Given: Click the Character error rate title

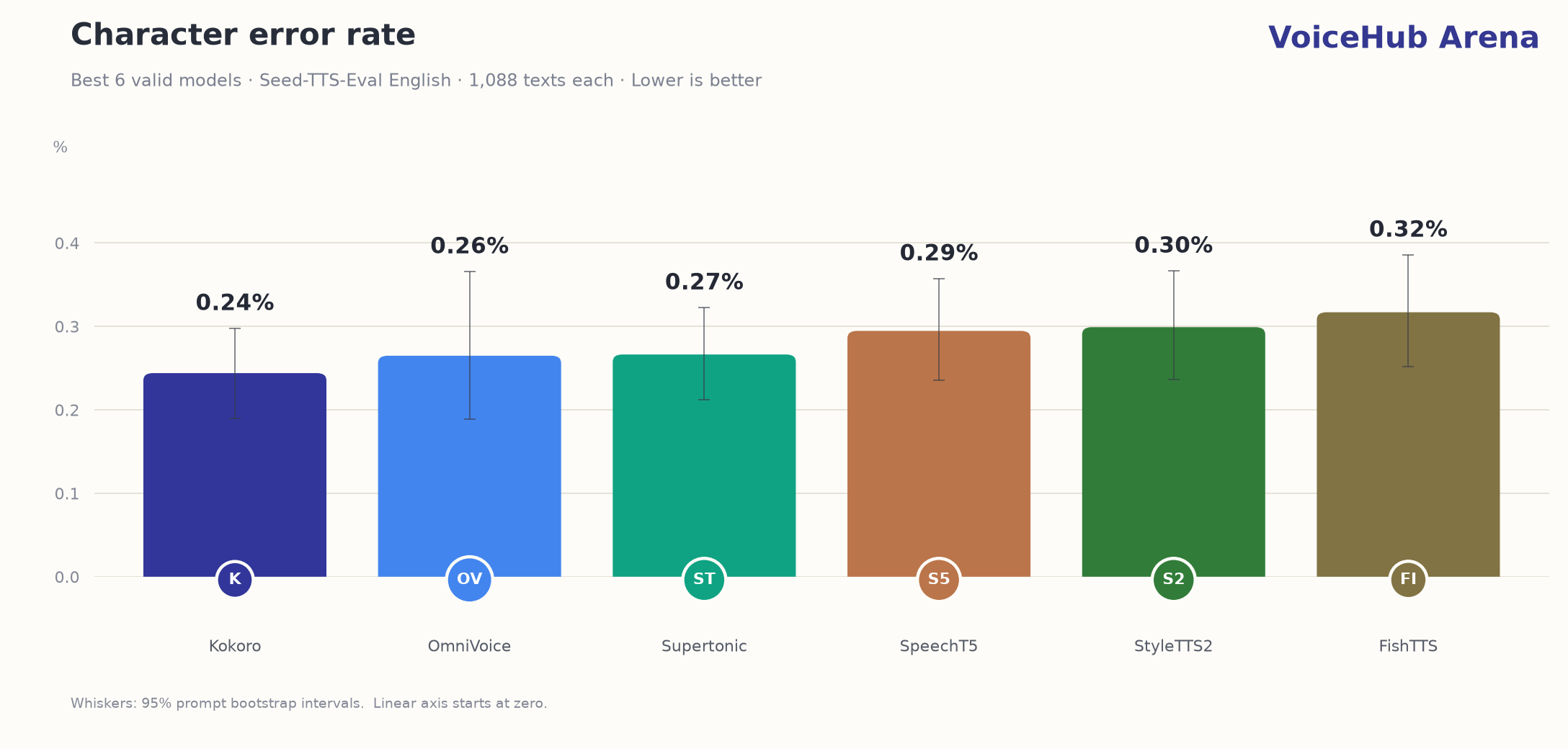Looking at the screenshot, I should 243,35.
